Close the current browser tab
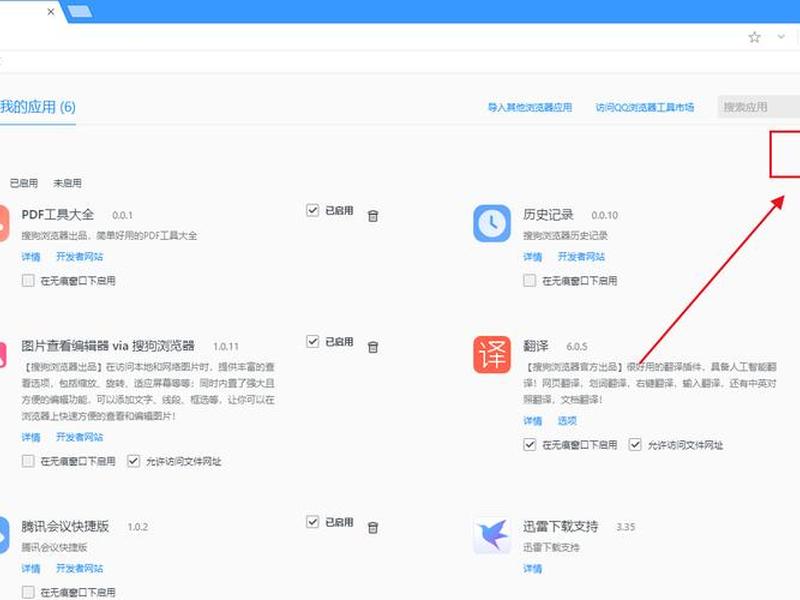 coord(51,11)
